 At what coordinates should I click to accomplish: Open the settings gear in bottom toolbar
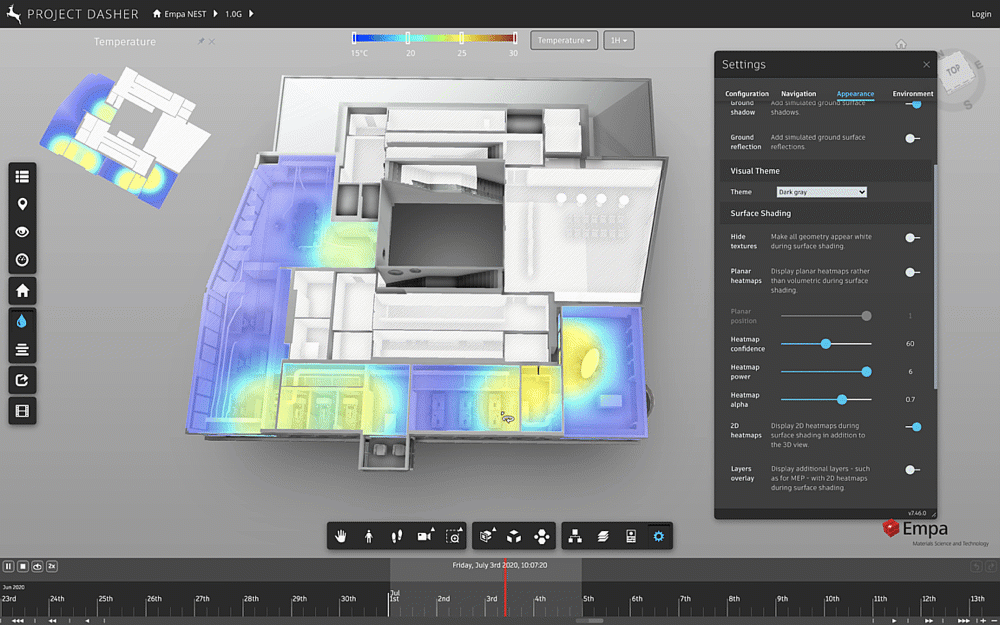658,536
